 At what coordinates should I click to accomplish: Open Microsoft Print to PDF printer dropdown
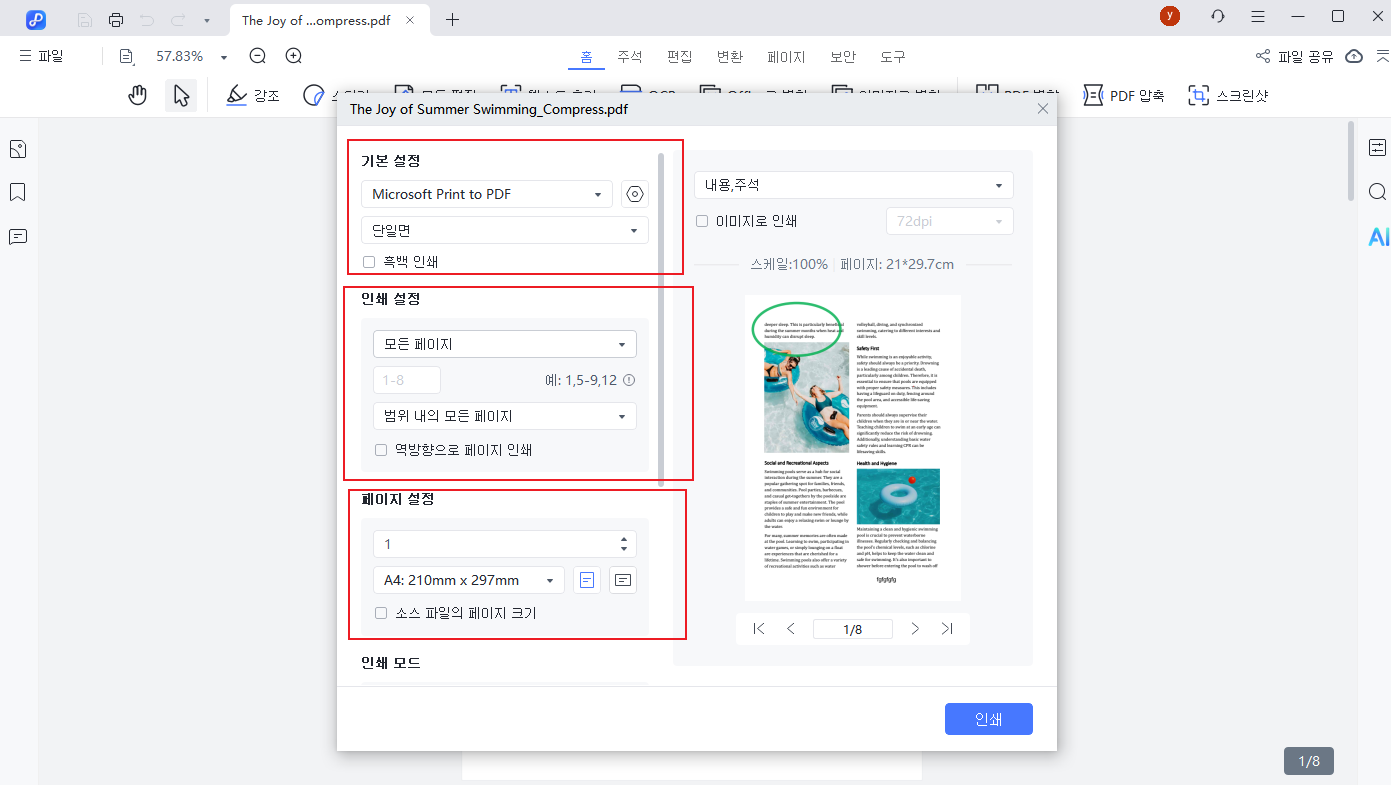point(486,194)
